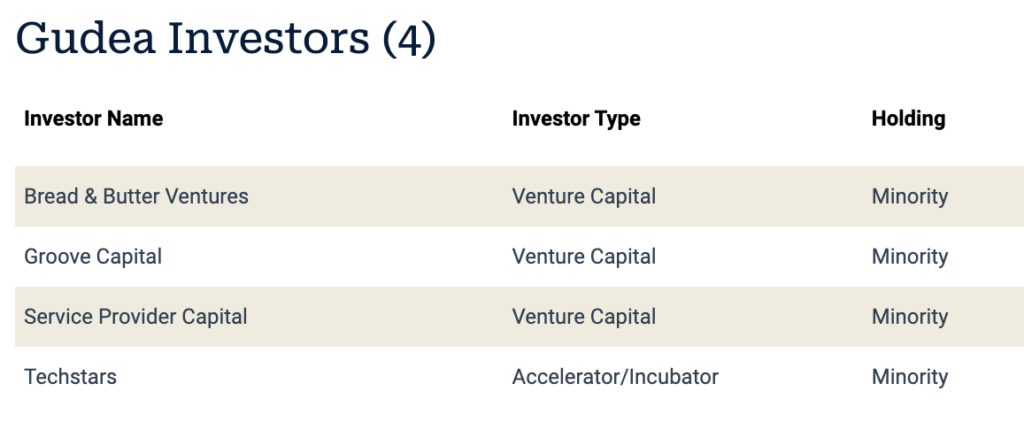Image resolution: width=1024 pixels, height=445 pixels.
Task: Click Venture Capital type for Groove Capital
Action: tap(584, 257)
